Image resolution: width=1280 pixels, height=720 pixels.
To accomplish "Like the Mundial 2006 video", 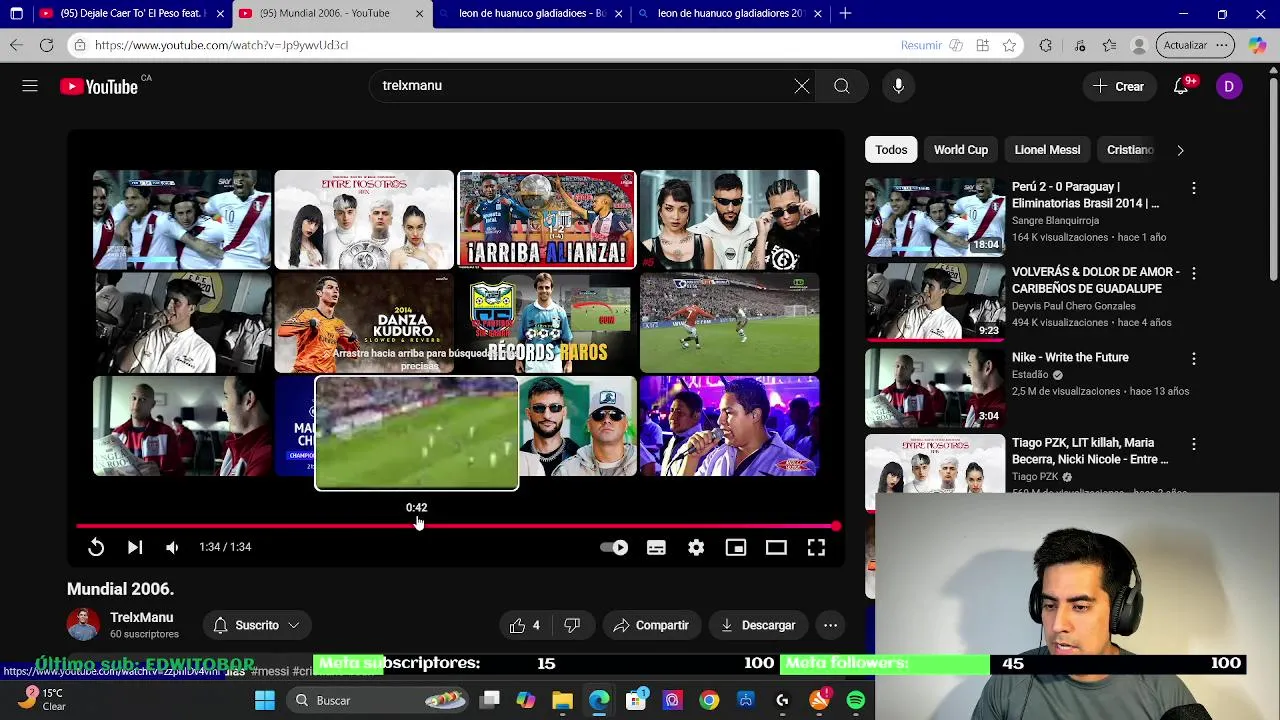I will 525,625.
